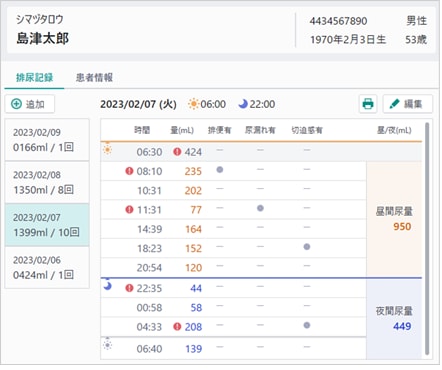The image size is (442, 370).
Task: Click the 18:23 time cell
Action: tap(149, 249)
